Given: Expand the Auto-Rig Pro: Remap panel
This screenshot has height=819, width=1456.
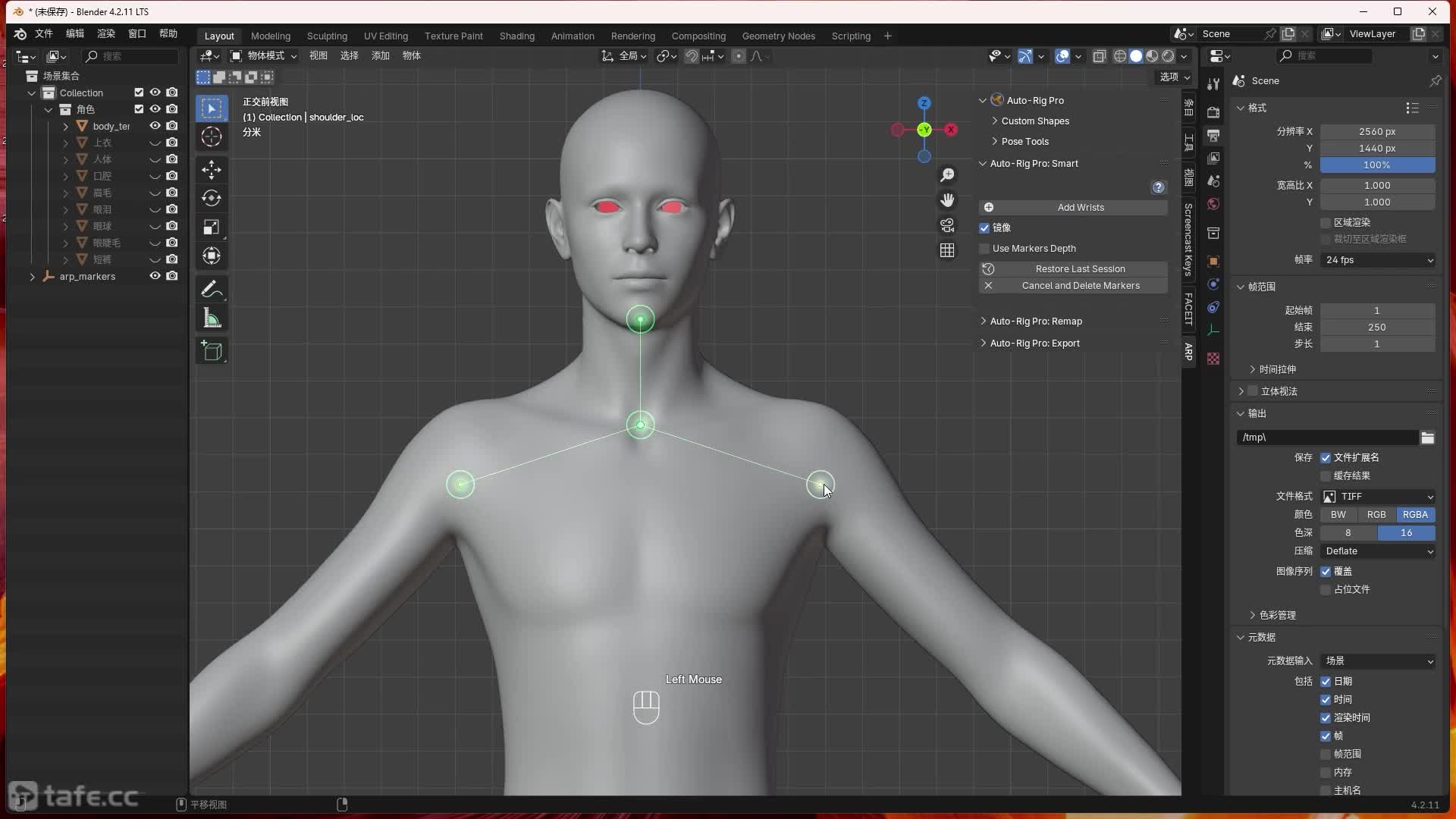Looking at the screenshot, I should click(1035, 322).
